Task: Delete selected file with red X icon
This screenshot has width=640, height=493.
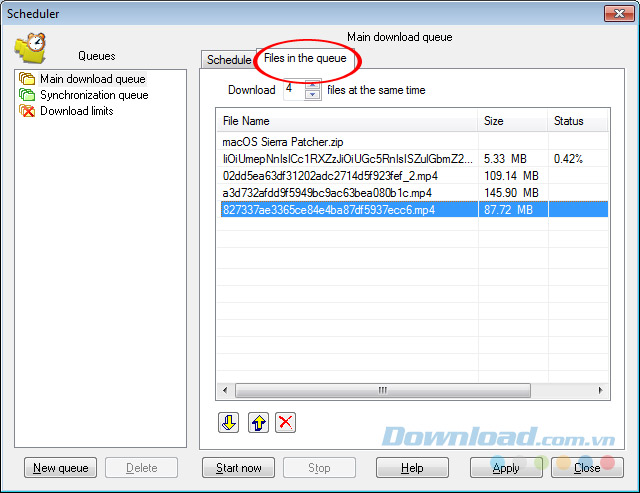Action: [x=285, y=422]
